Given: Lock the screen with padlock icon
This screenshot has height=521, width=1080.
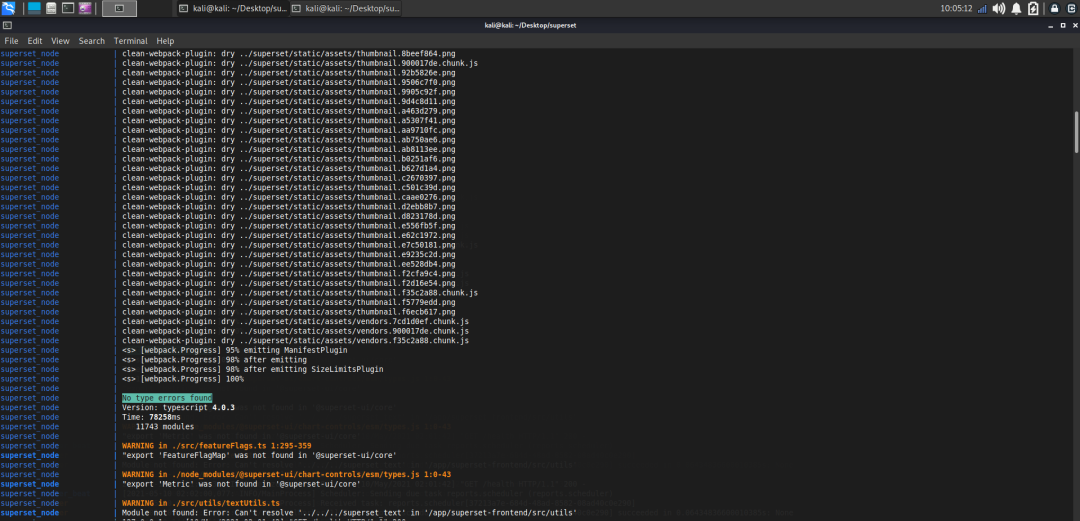Looking at the screenshot, I should point(1054,8).
